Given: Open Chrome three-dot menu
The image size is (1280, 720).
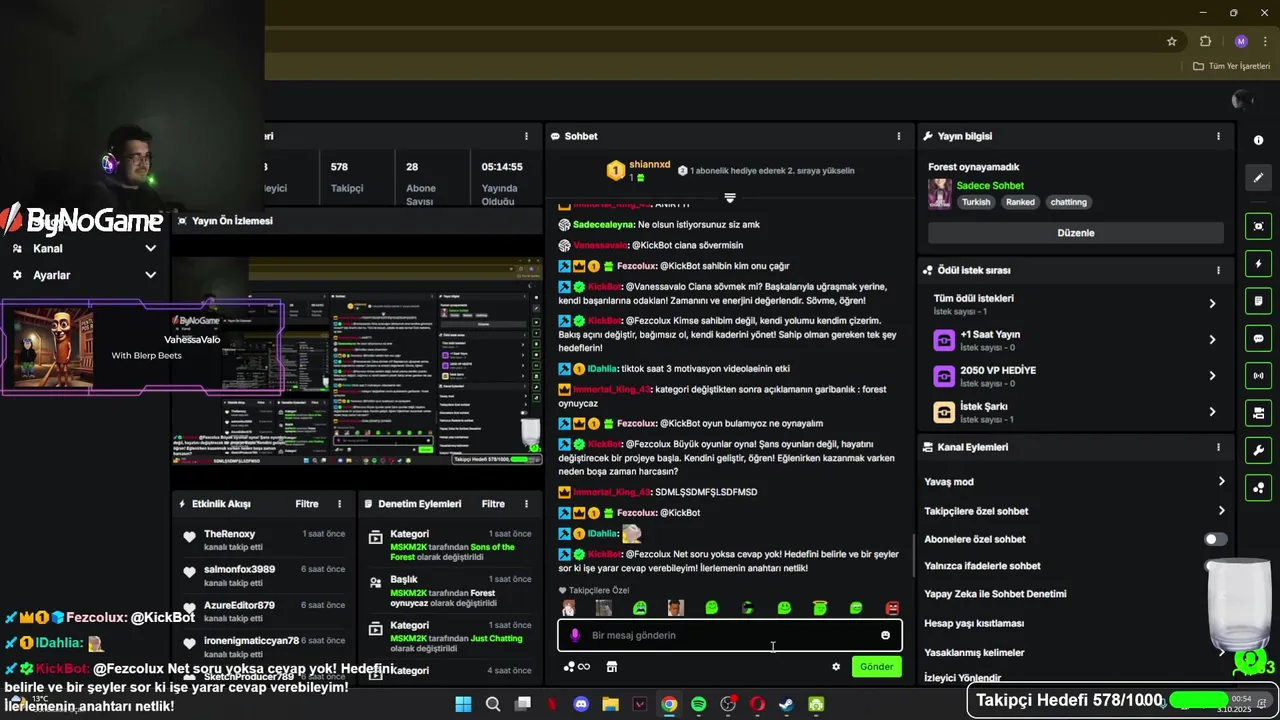Looking at the screenshot, I should [x=1265, y=41].
